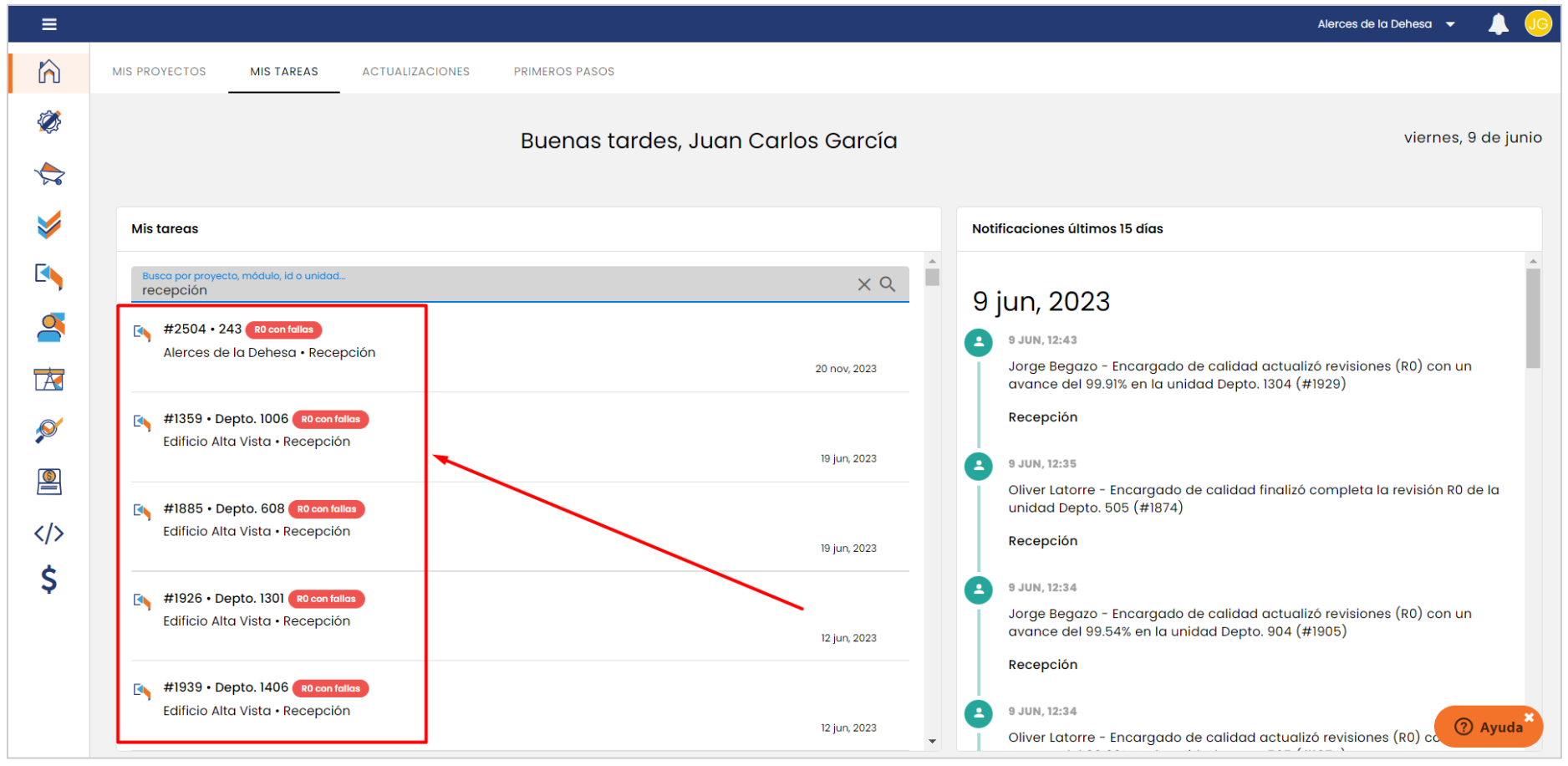Click the home icon in sidebar
1568x766 pixels.
point(49,72)
